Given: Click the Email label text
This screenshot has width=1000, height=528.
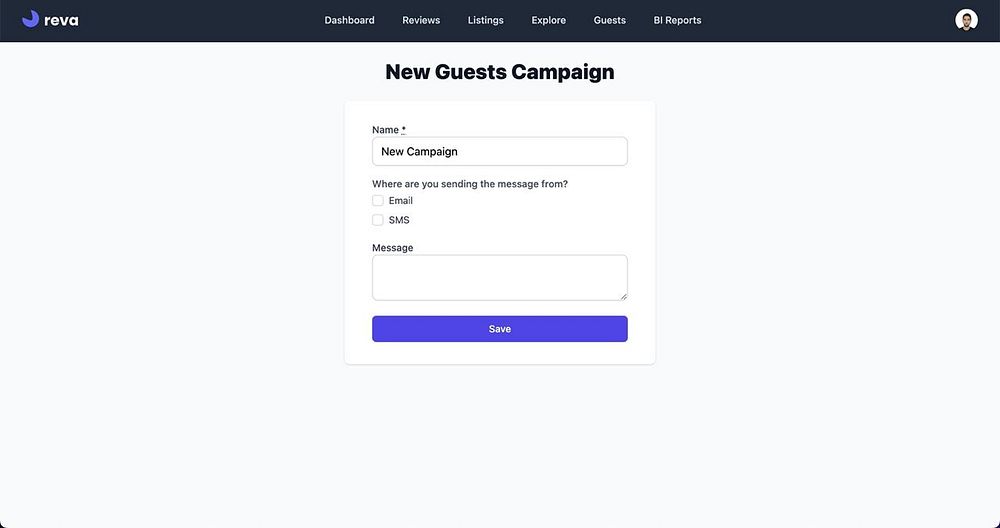Looking at the screenshot, I should click(x=400, y=201).
